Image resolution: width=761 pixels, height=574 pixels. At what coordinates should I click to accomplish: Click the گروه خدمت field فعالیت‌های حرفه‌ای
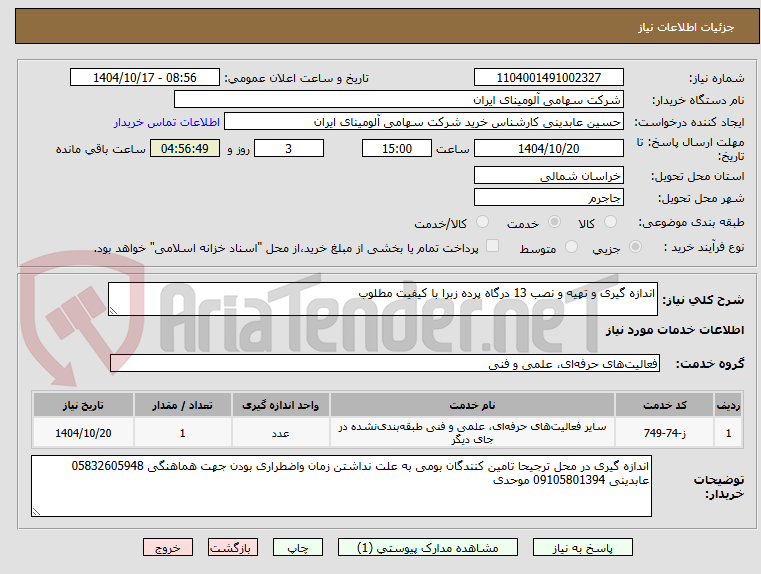point(385,363)
